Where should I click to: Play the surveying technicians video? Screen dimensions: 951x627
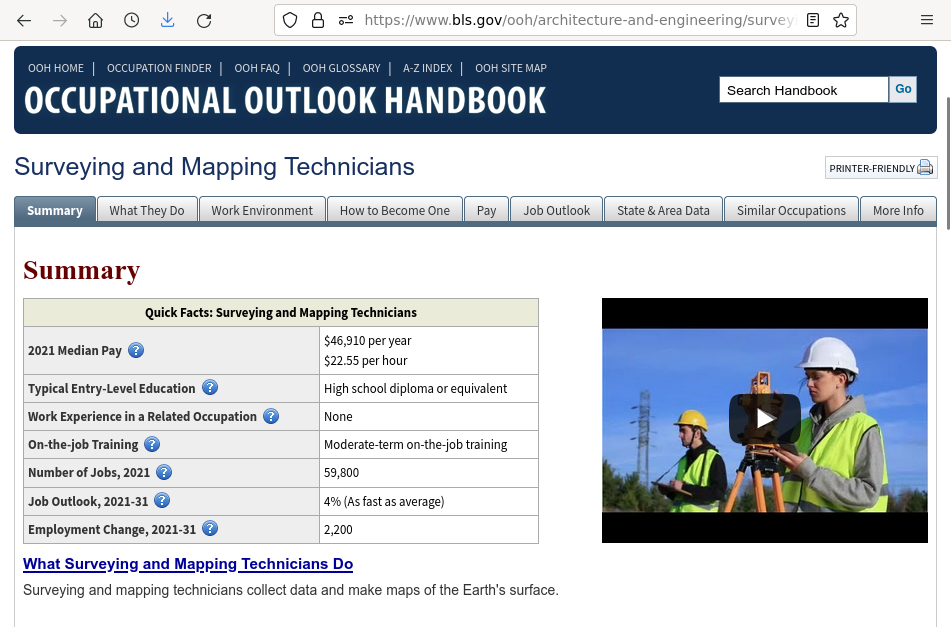point(765,419)
